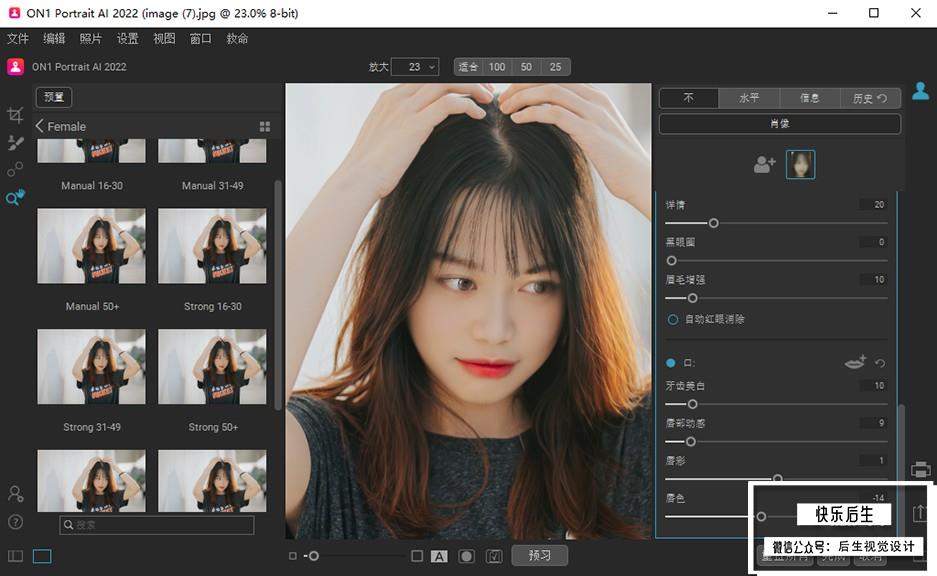Click the square icon before the A icon
The height and width of the screenshot is (576, 937).
tap(417, 556)
